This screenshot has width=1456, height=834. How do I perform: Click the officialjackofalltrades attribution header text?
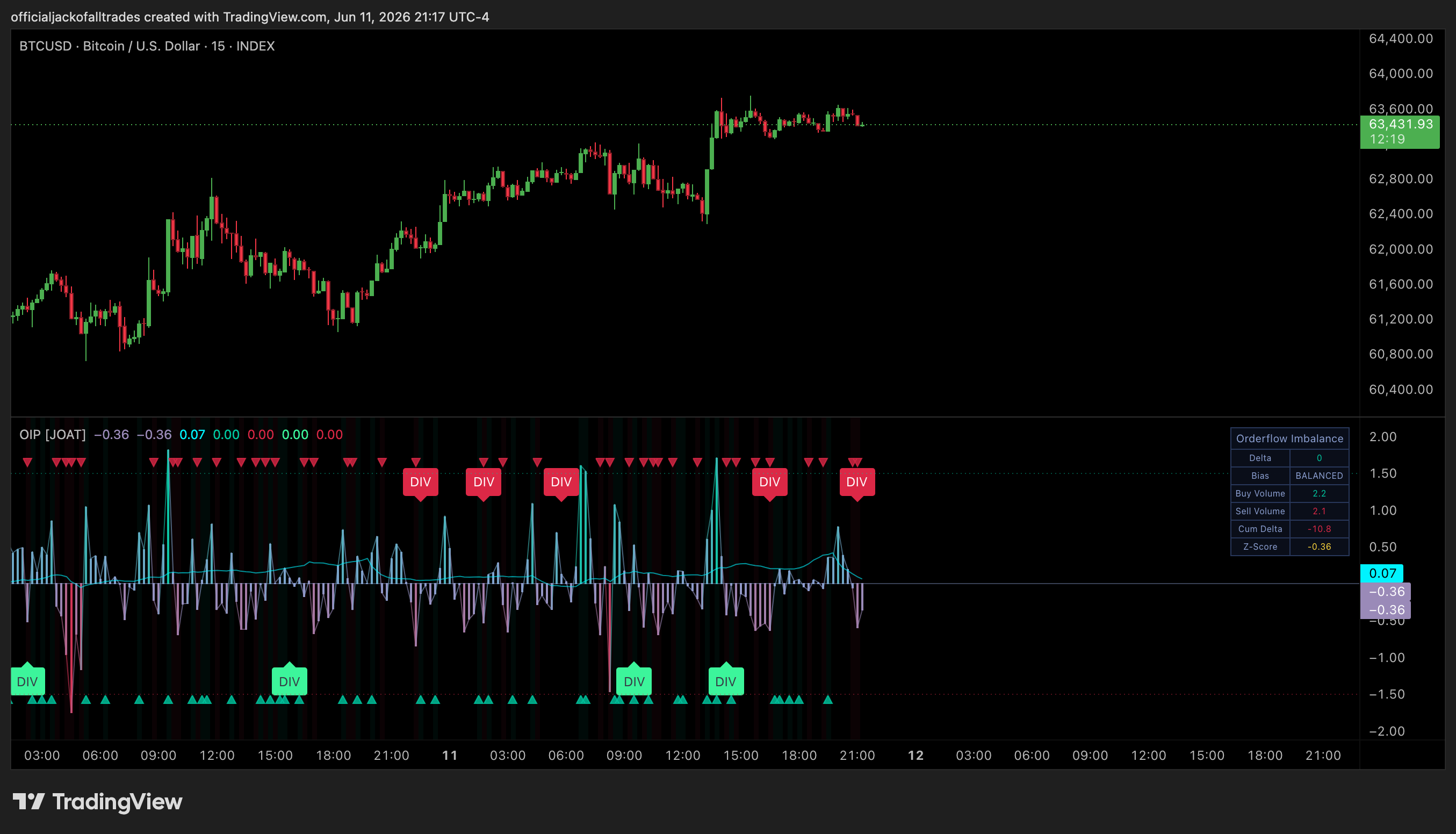[250, 17]
